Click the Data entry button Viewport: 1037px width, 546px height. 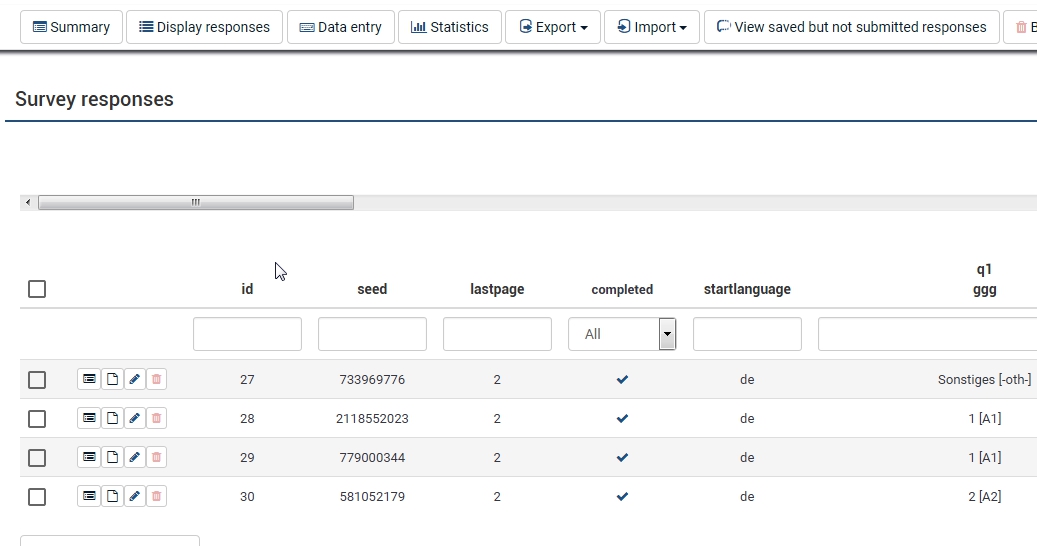340,27
